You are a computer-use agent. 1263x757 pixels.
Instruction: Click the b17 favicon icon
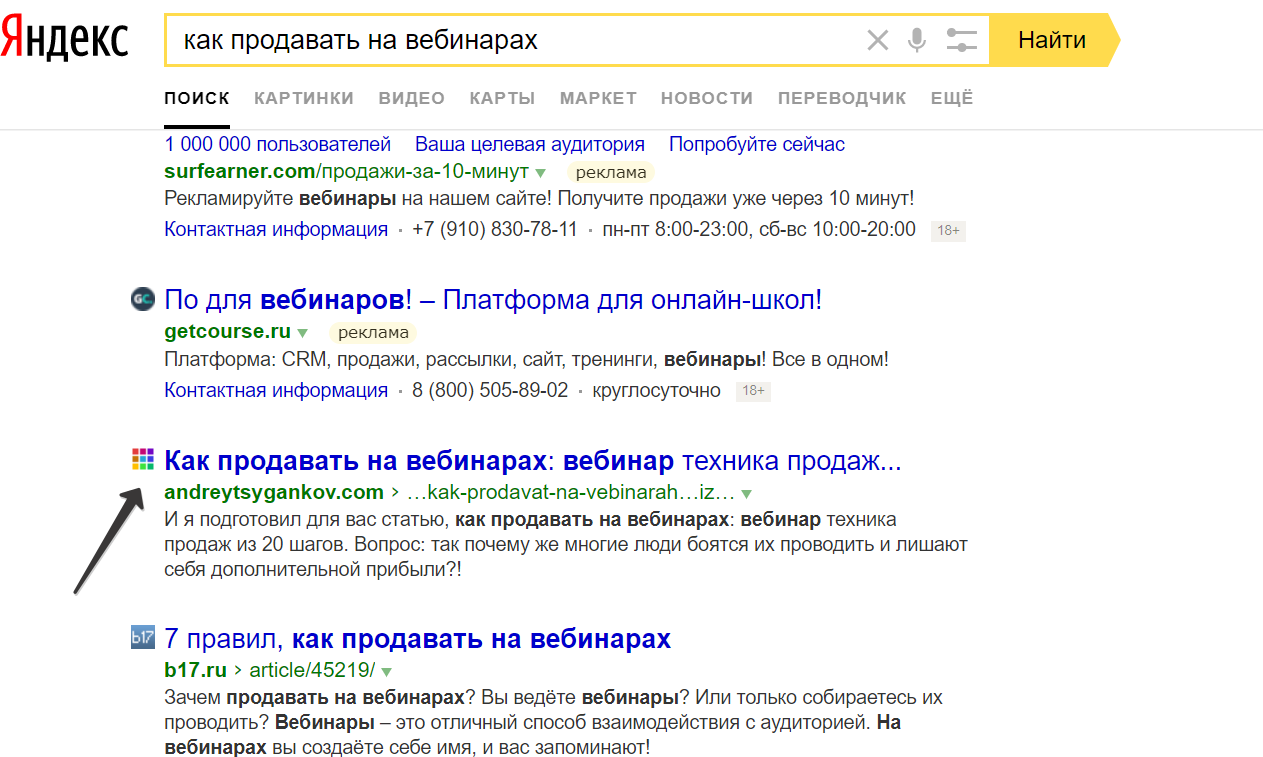(143, 637)
